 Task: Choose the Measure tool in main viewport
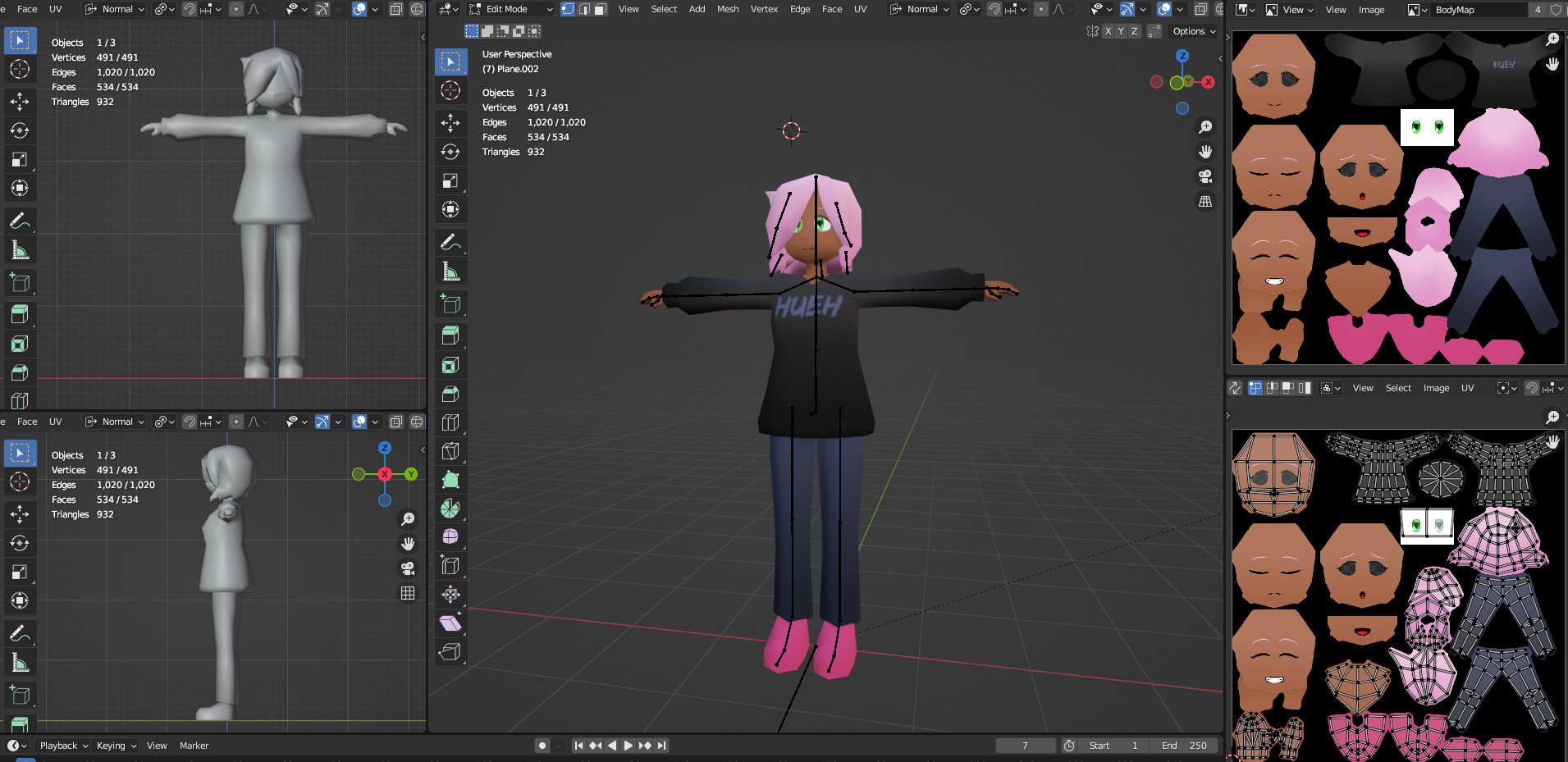pos(450,271)
